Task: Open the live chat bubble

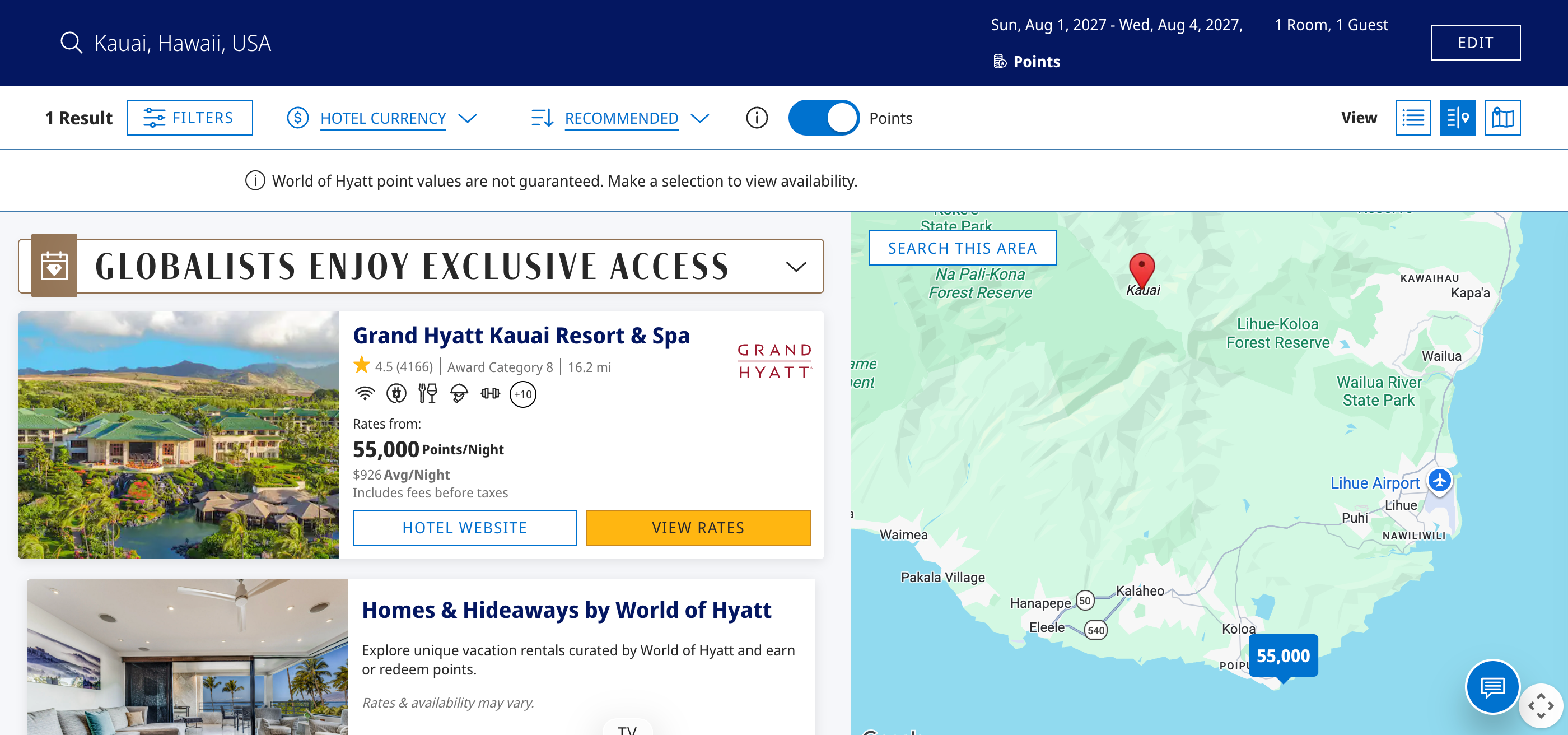Action: 1492,687
